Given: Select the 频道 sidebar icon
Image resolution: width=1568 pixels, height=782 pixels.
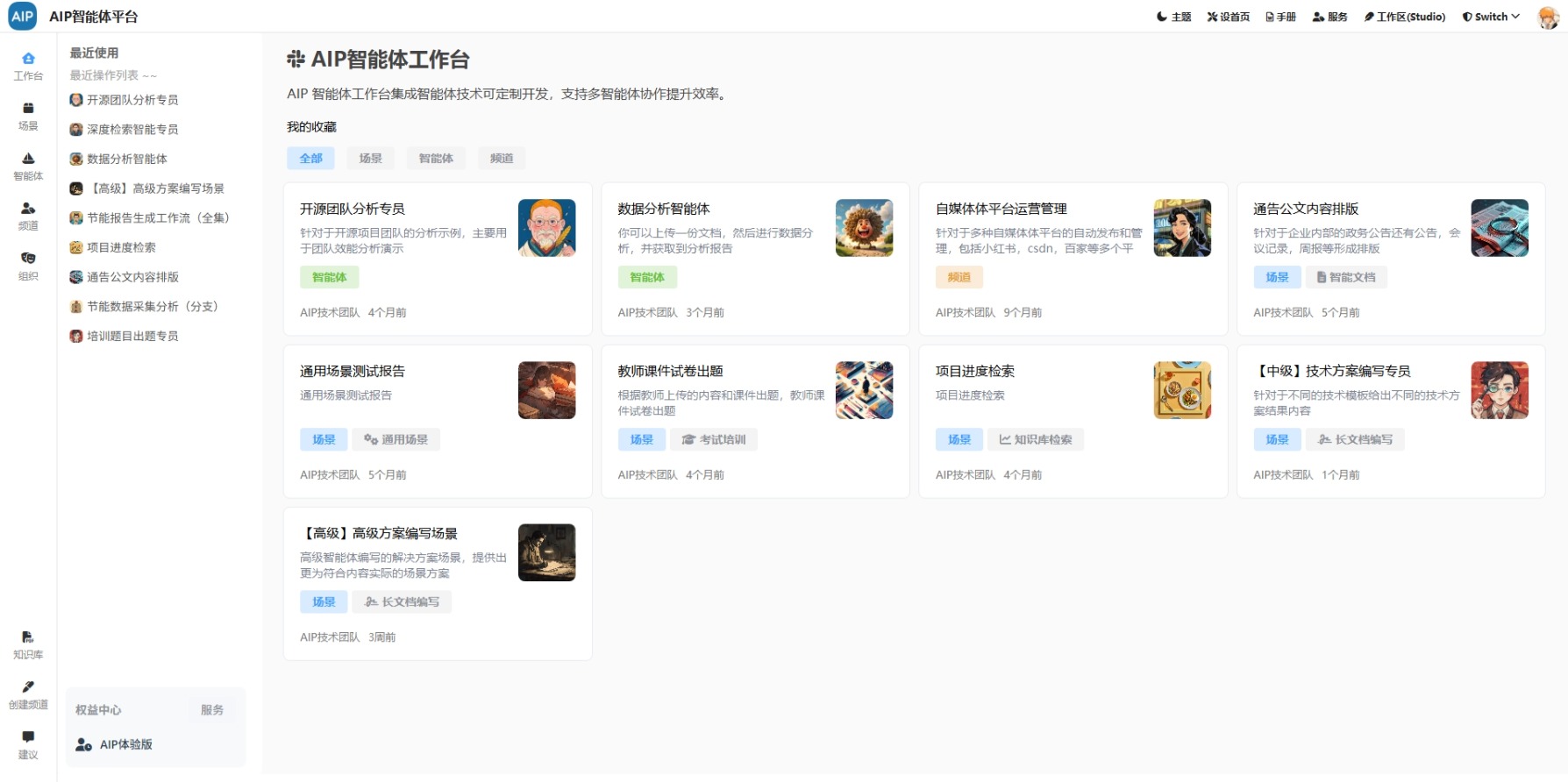Looking at the screenshot, I should coord(28,217).
